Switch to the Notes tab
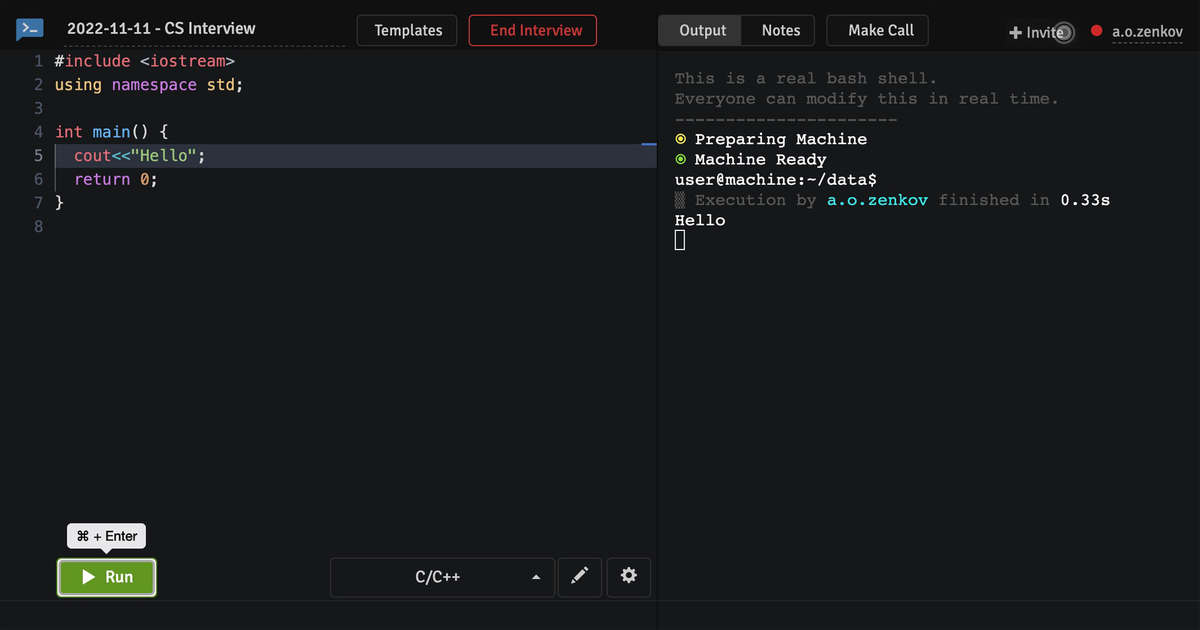This screenshot has height=630, width=1200. (780, 30)
